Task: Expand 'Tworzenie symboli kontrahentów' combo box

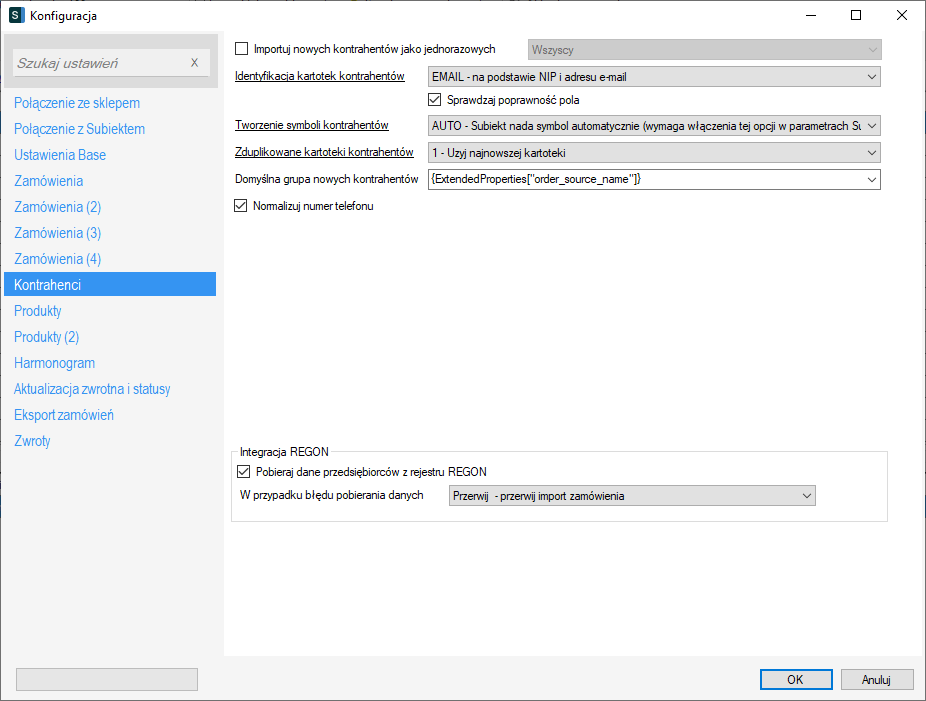Action: tap(870, 125)
